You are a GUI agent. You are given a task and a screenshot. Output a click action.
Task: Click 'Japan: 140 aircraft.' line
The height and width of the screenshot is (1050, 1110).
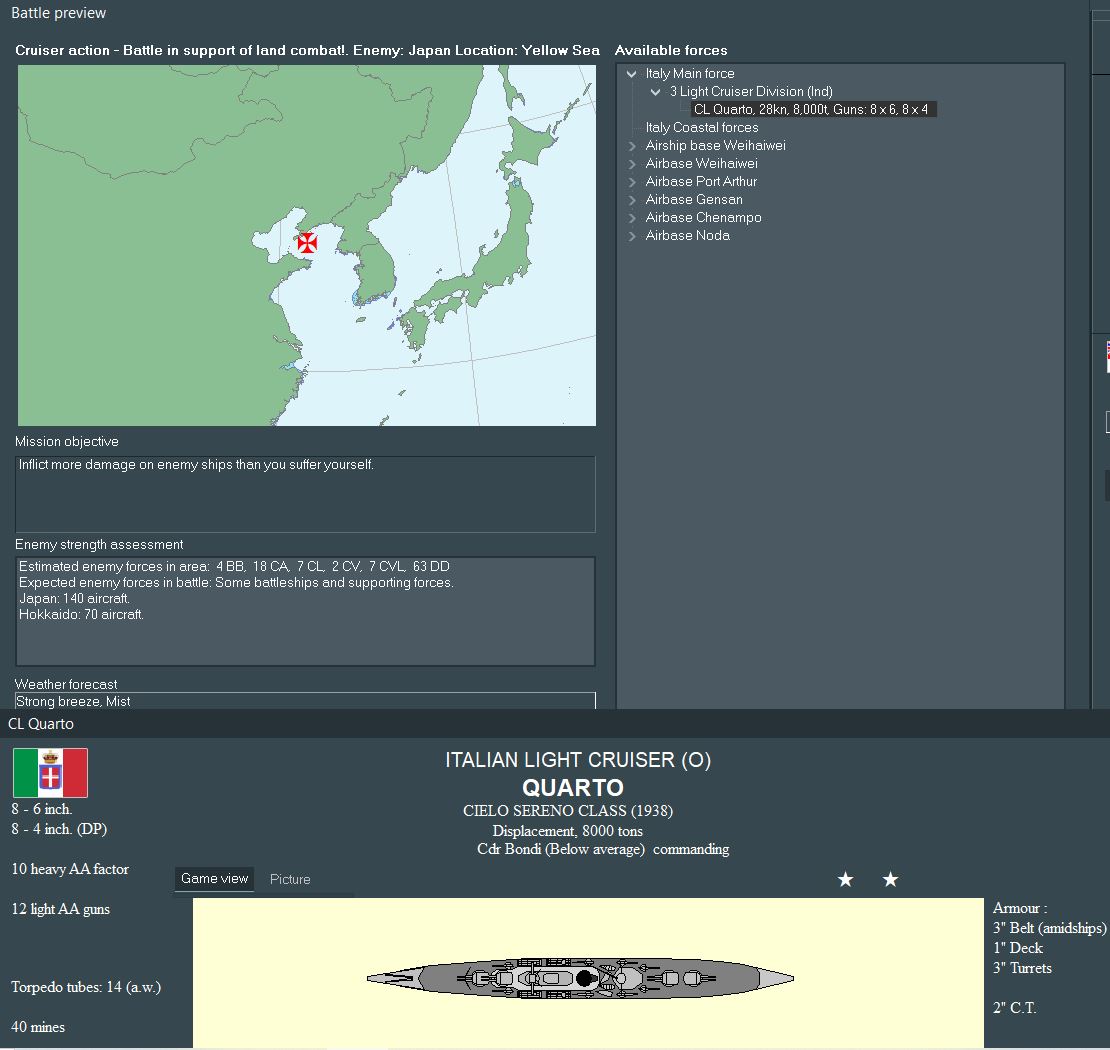click(74, 599)
